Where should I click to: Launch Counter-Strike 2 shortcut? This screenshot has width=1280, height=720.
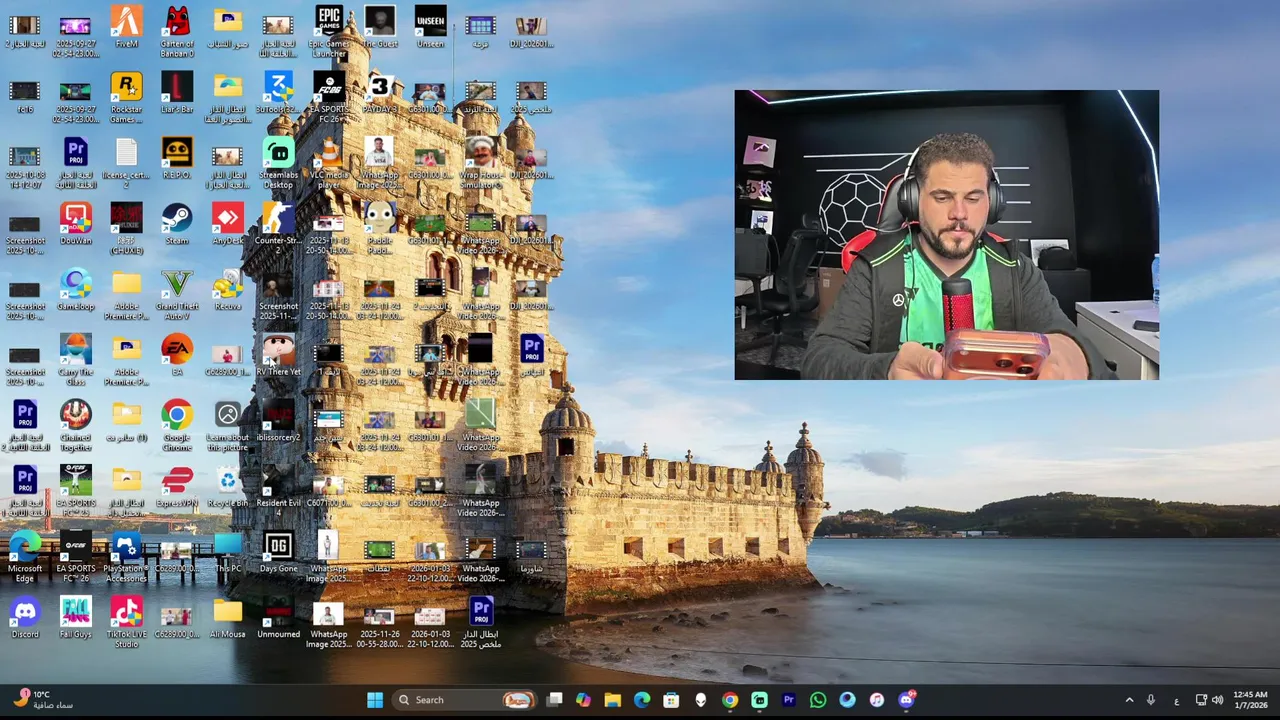coord(278,229)
